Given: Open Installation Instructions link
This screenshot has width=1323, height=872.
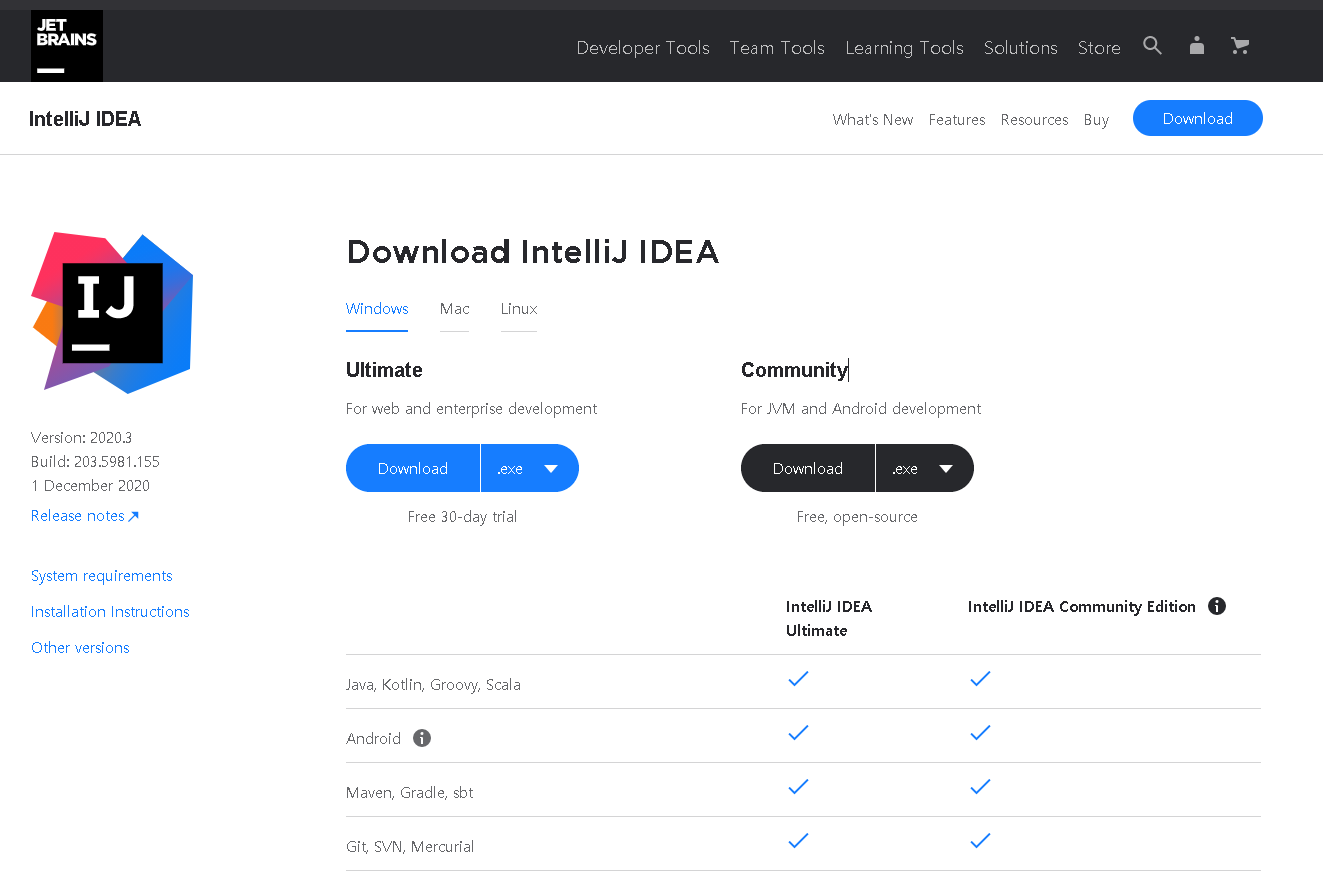Looking at the screenshot, I should (x=110, y=612).
